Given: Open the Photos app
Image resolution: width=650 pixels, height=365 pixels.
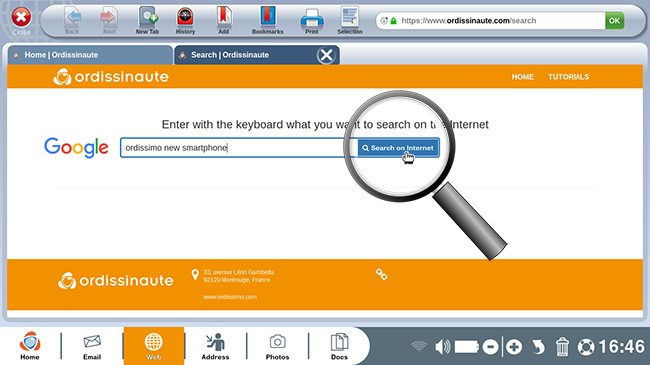Looking at the screenshot, I should 277,347.
